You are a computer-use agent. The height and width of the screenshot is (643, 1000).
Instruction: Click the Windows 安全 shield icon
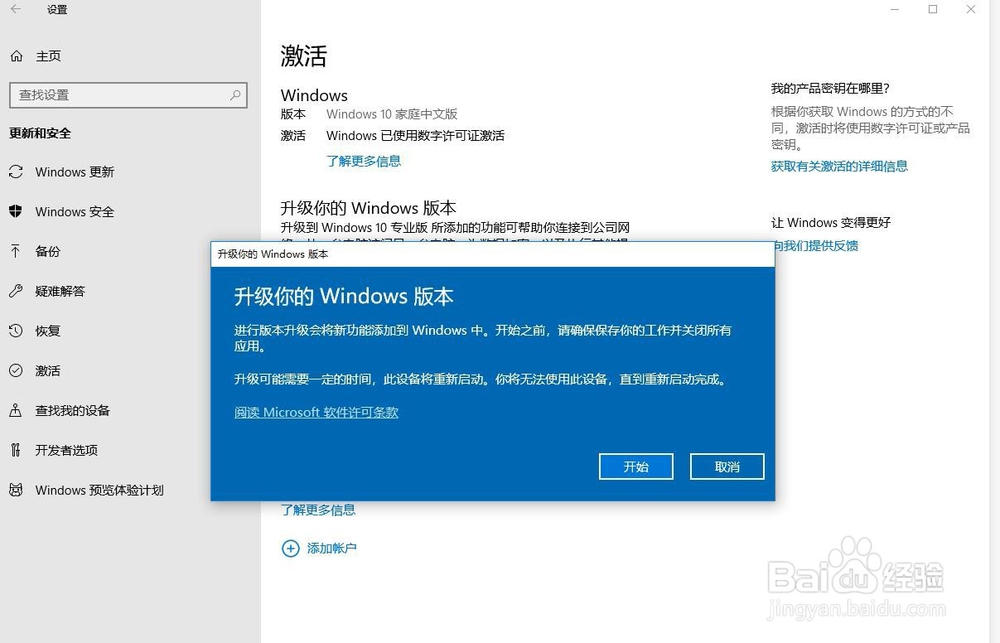tap(16, 211)
